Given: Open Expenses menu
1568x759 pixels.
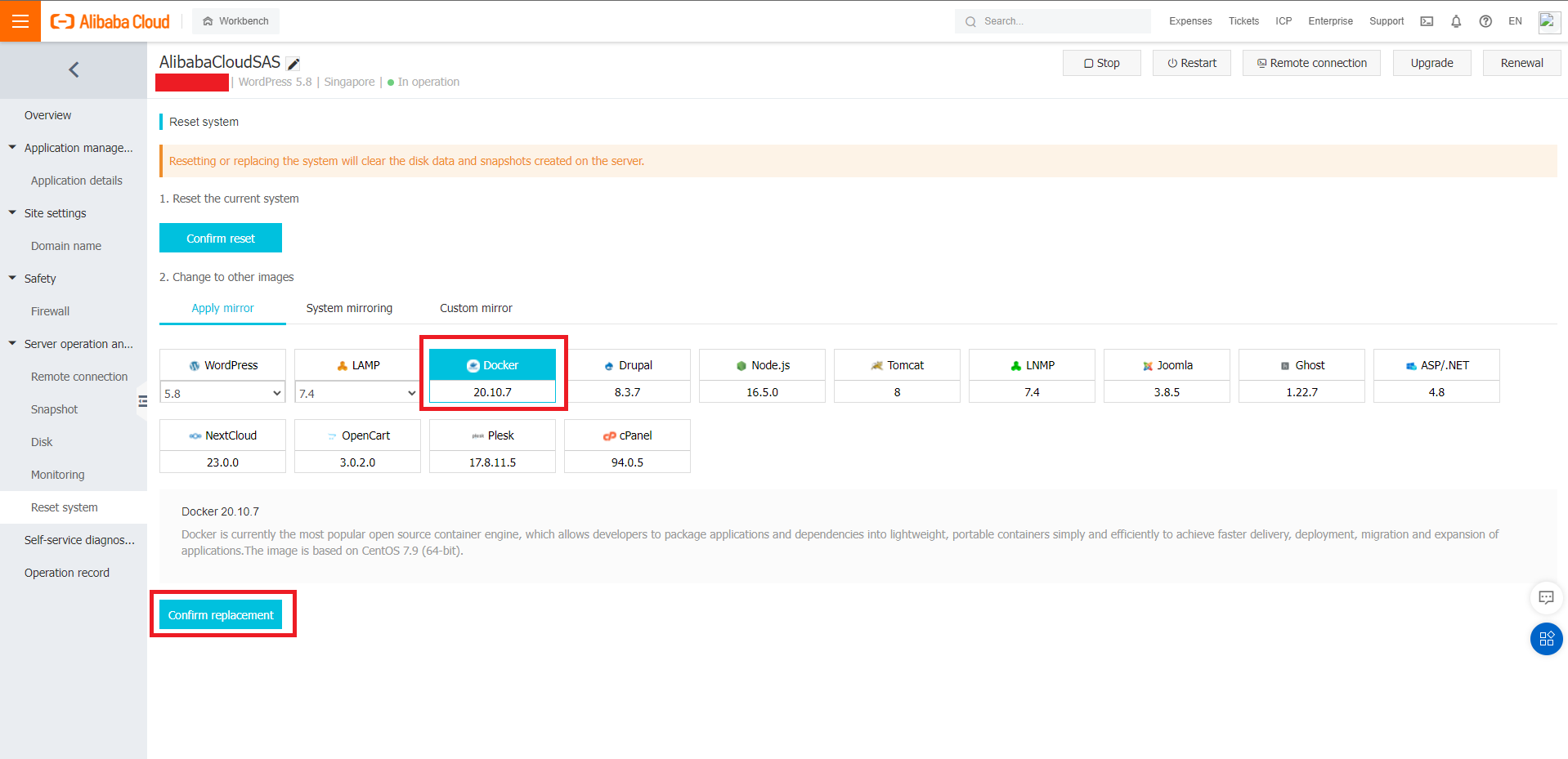Looking at the screenshot, I should pos(1190,21).
